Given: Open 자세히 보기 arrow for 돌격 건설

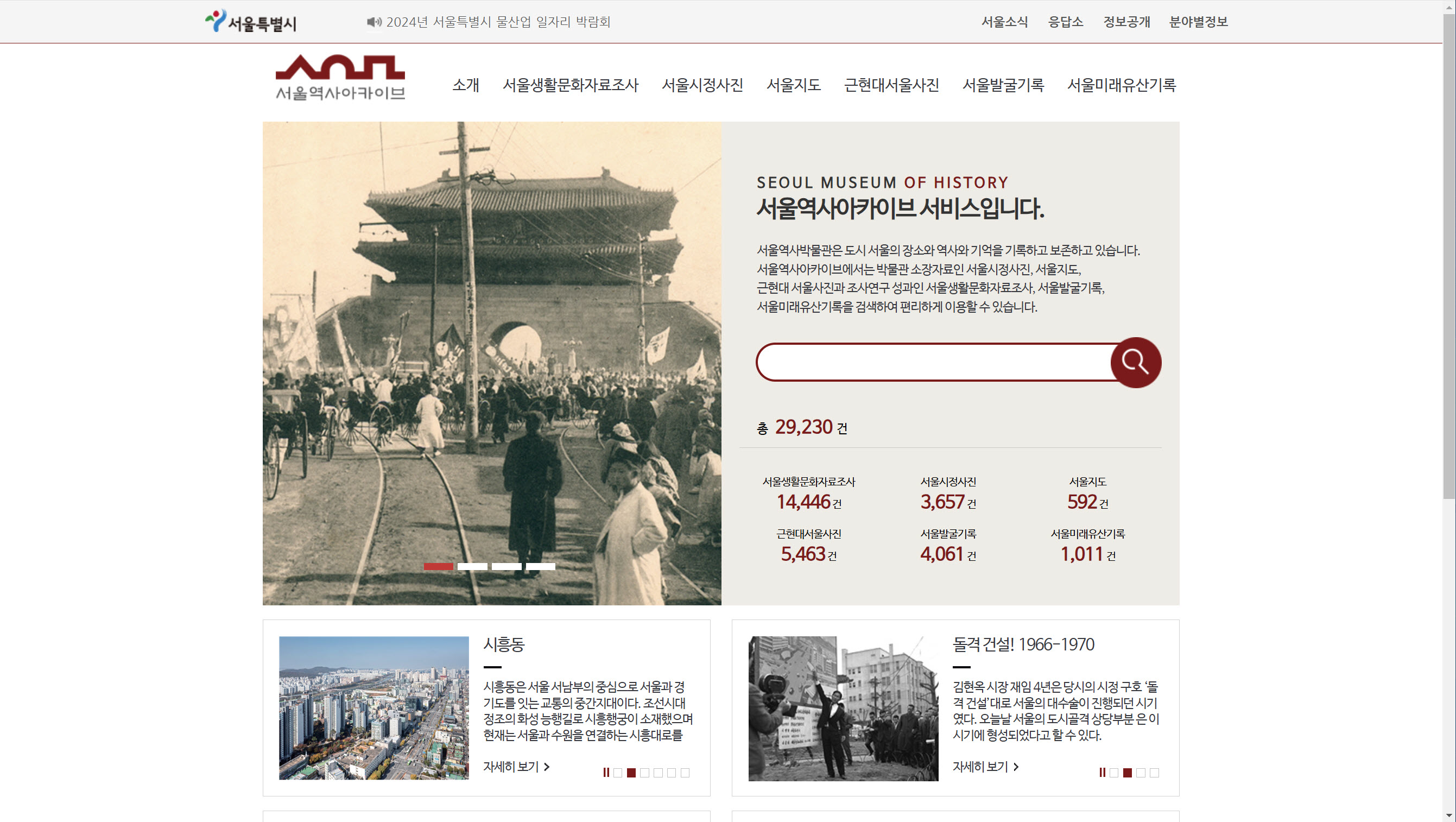Looking at the screenshot, I should click(x=985, y=767).
